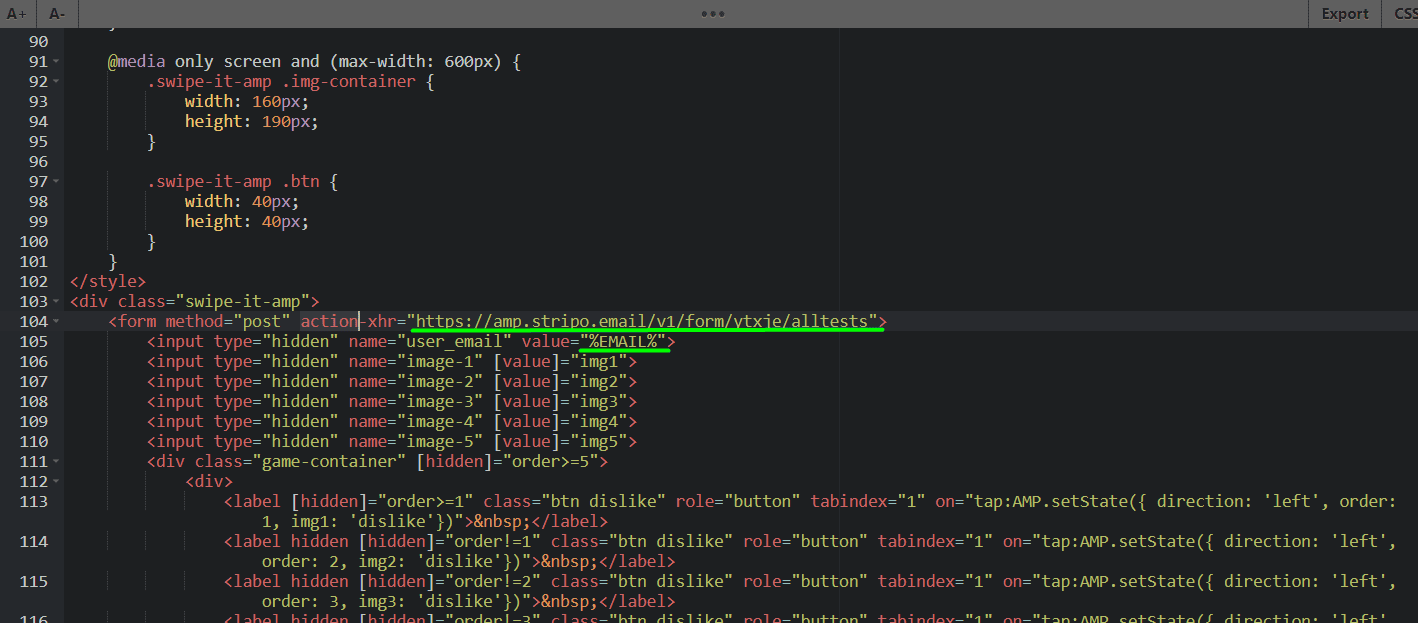Fold the .btn rule at line 97
1418x623 pixels.
pyautogui.click(x=56, y=182)
